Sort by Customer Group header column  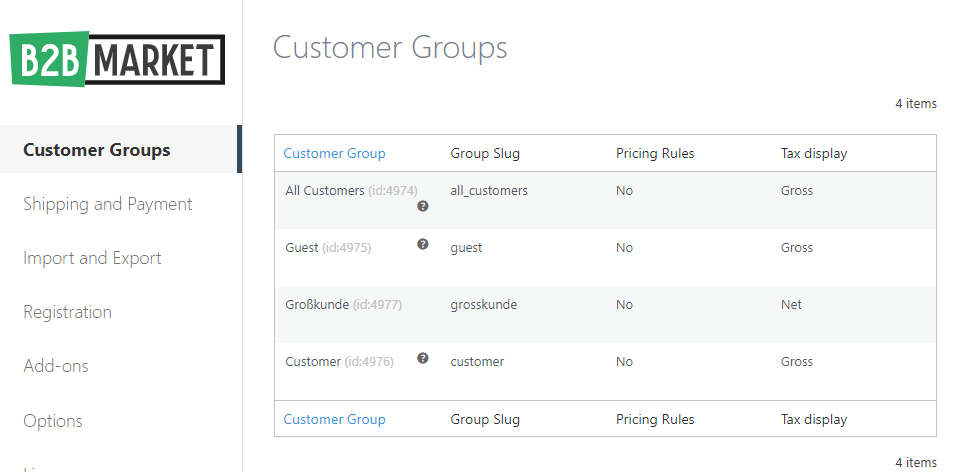point(334,153)
